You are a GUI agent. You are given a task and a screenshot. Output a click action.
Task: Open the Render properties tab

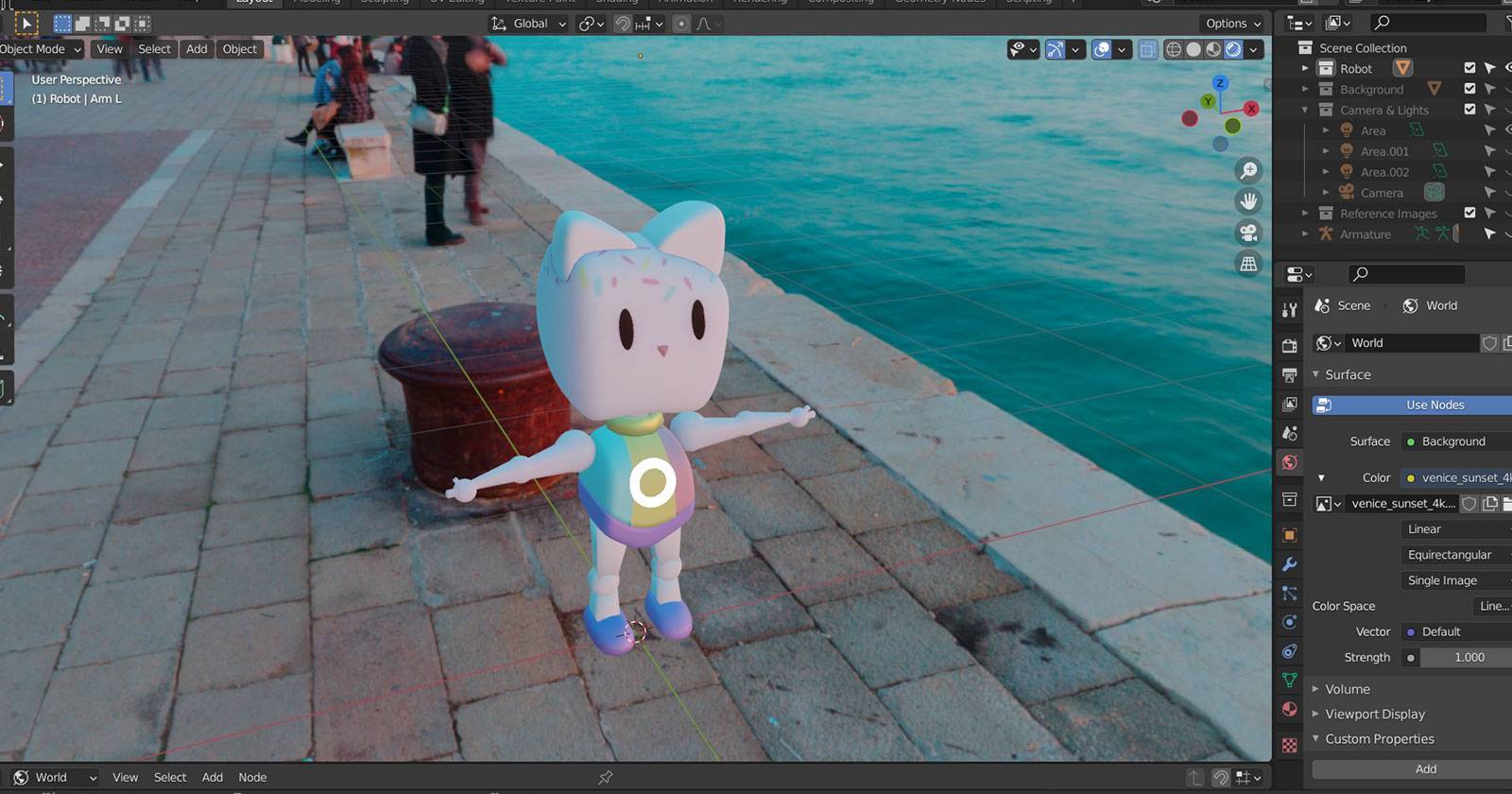pyautogui.click(x=1289, y=346)
